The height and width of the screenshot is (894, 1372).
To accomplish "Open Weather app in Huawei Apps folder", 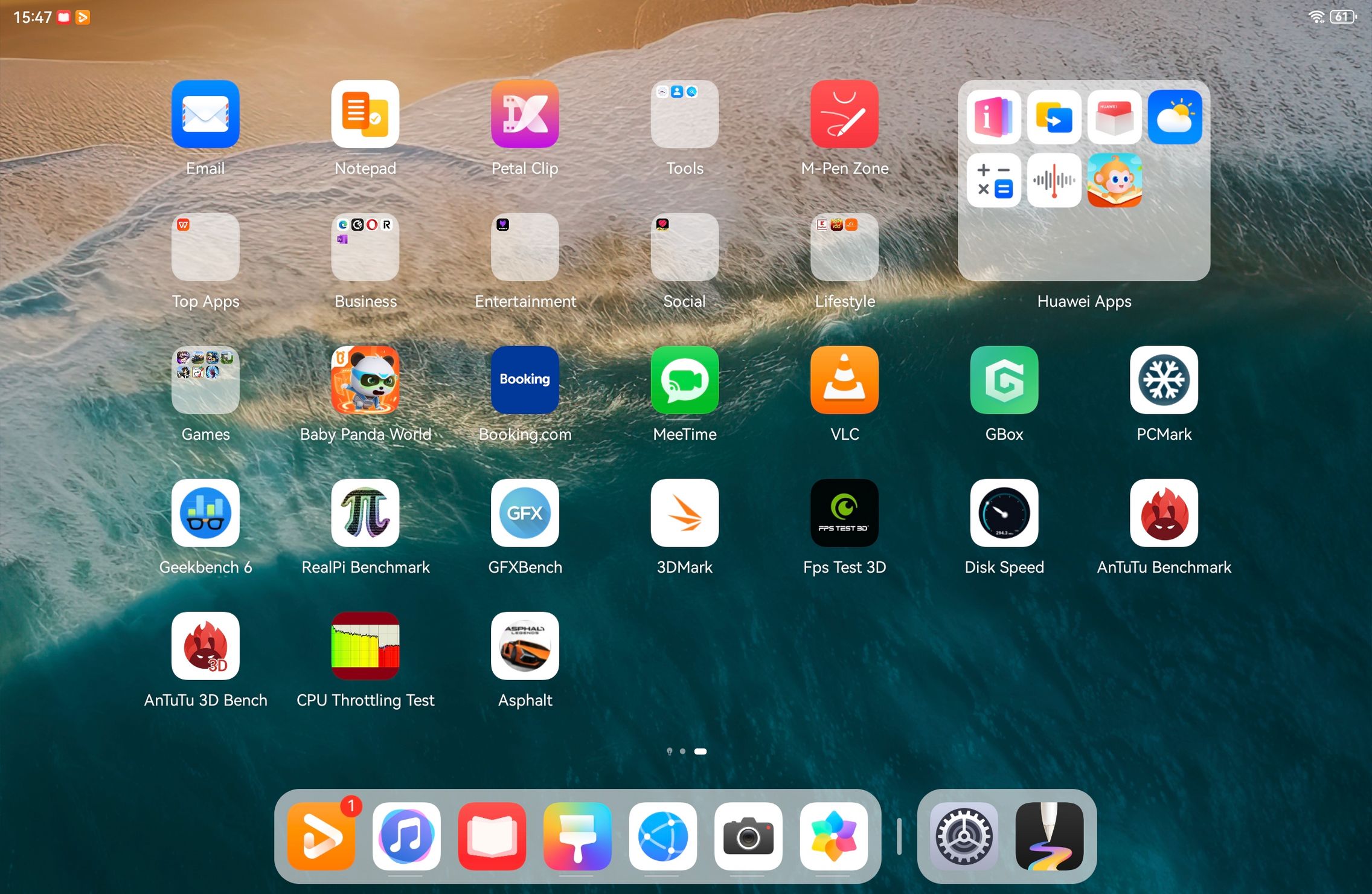I will [1175, 117].
